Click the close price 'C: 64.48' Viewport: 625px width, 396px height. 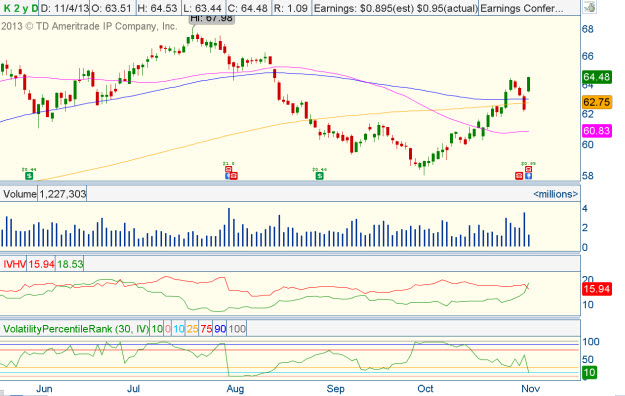248,8
